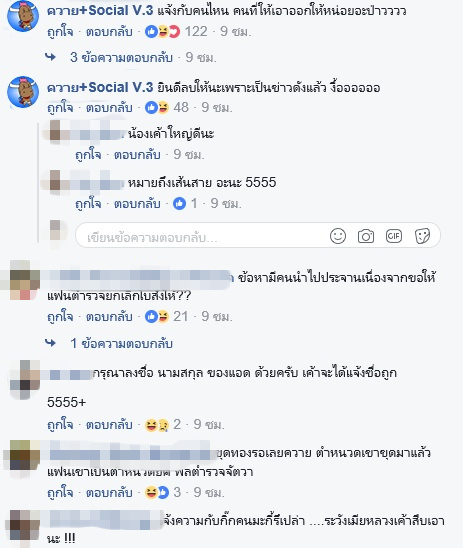
Task: Expand the 3 replies thread
Action: pyautogui.click(x=121, y=57)
